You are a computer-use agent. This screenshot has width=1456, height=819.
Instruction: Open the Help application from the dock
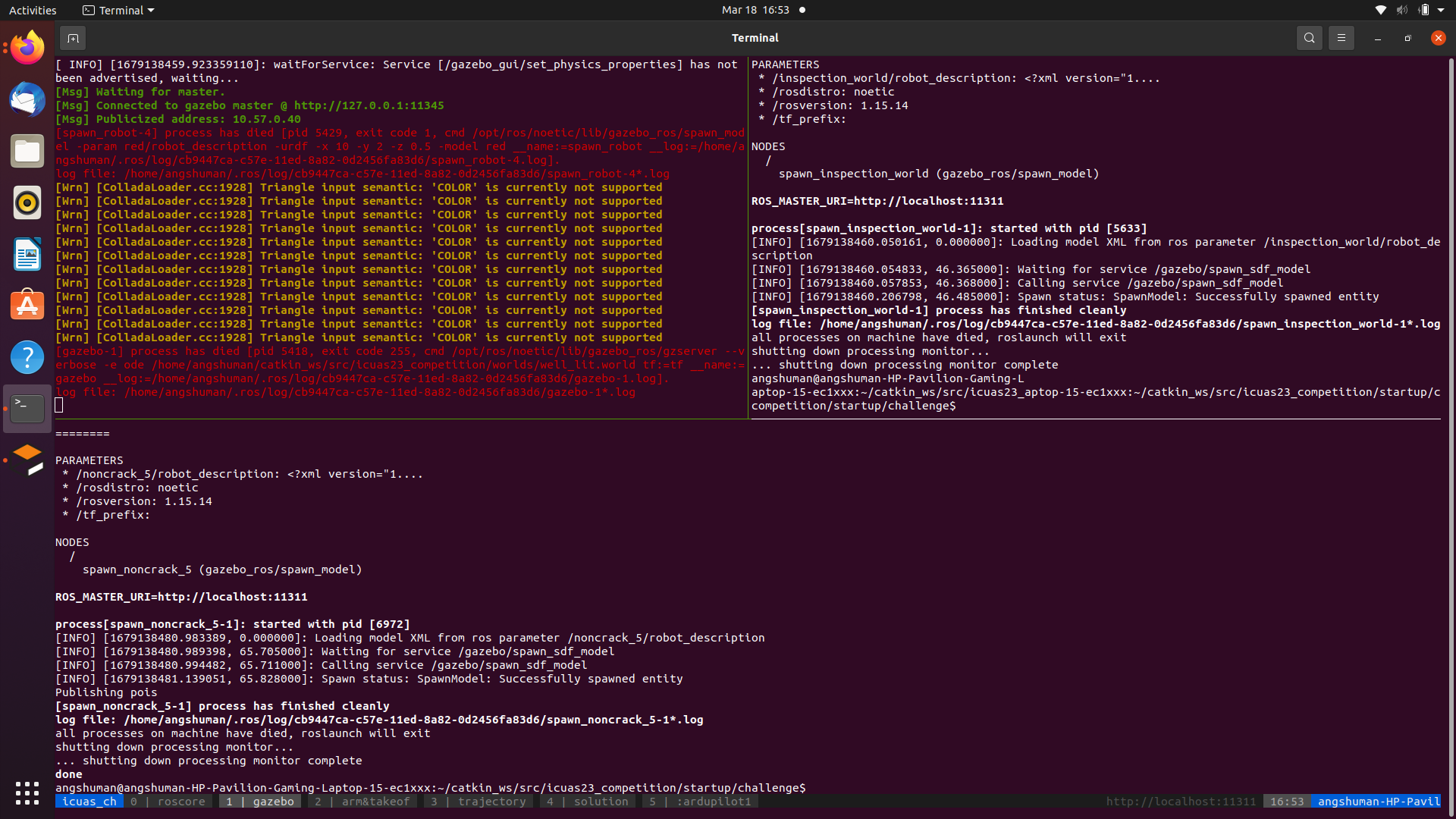pos(27,356)
